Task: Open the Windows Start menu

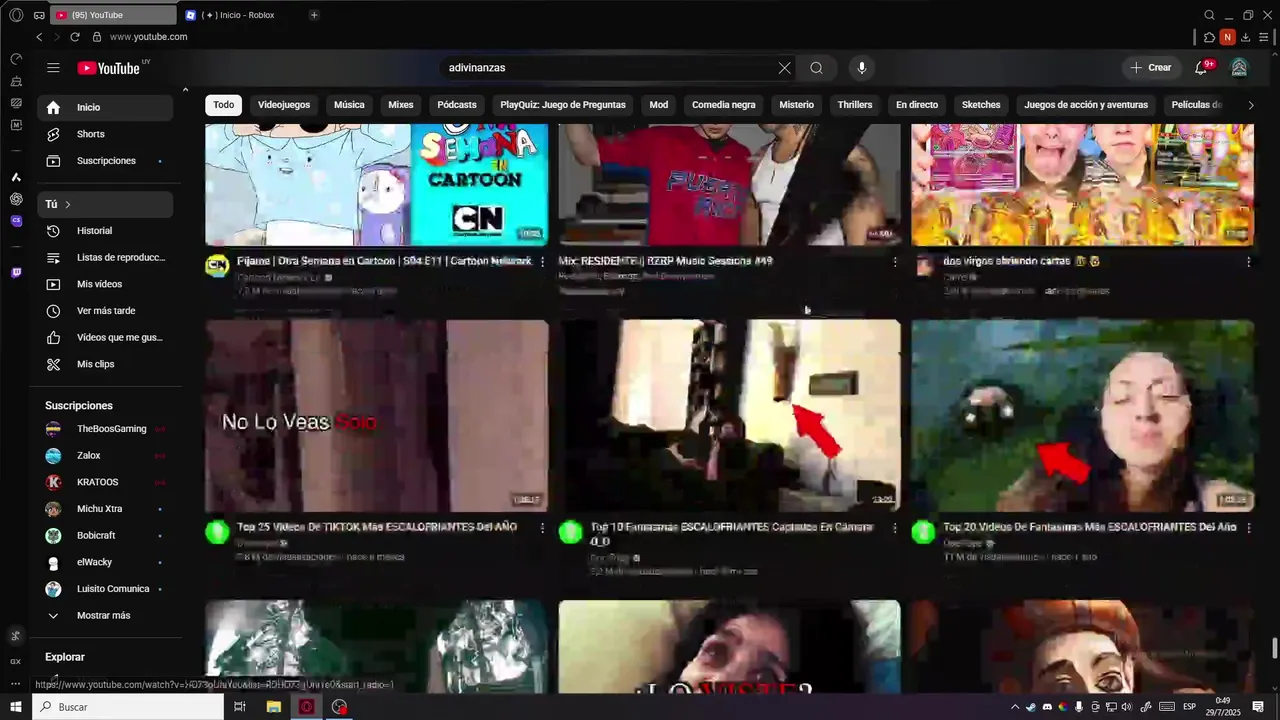Action: coord(16,707)
